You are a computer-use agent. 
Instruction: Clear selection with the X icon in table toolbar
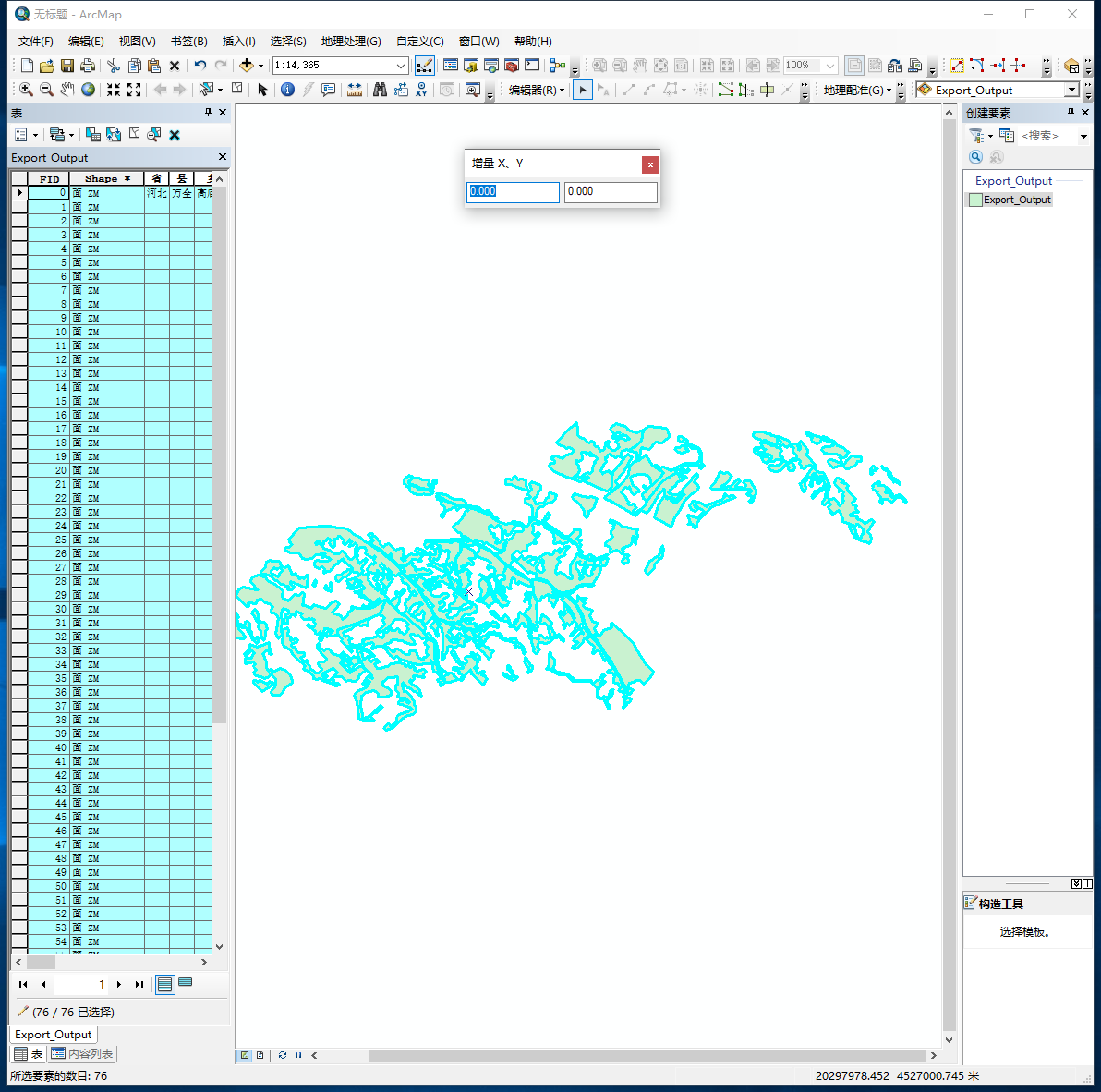pyautogui.click(x=175, y=135)
